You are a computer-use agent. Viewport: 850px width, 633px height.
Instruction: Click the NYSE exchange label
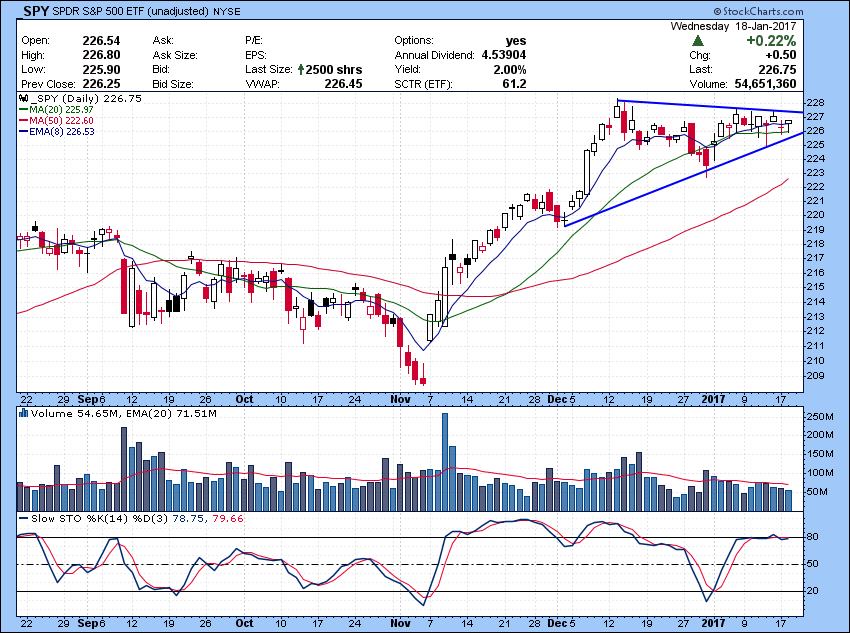click(226, 11)
